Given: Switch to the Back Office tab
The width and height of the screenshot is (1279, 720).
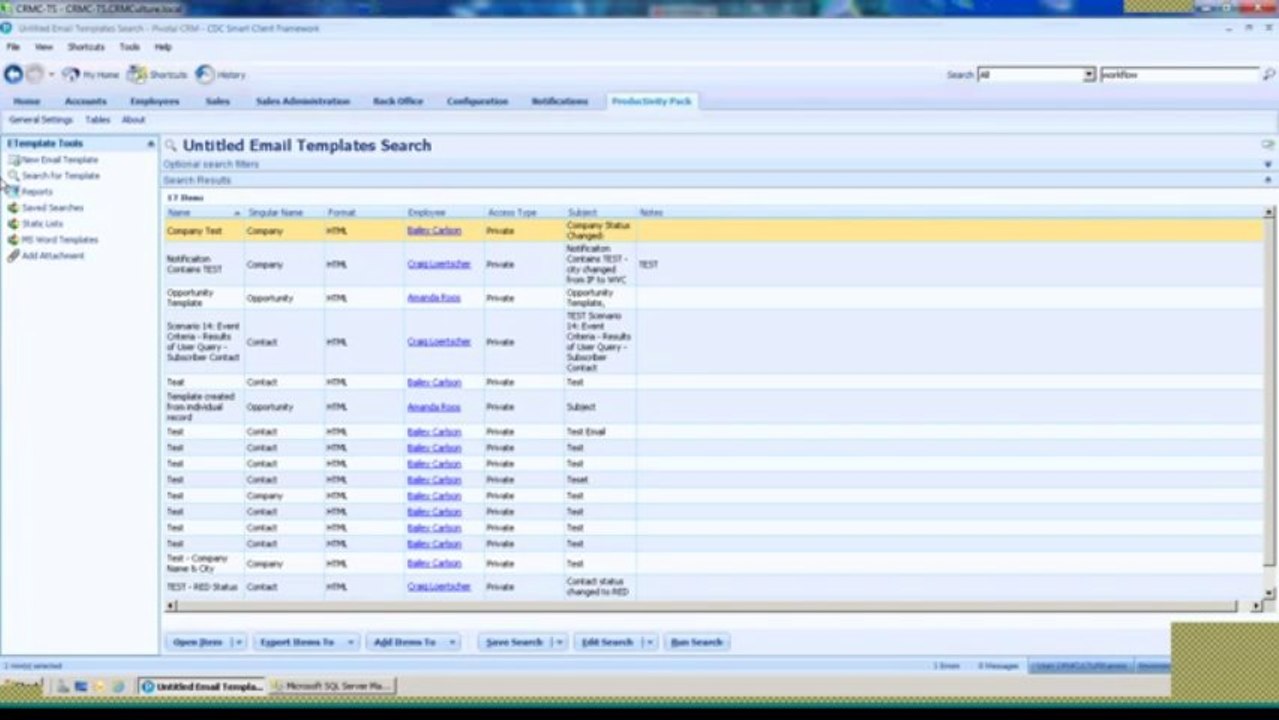Looking at the screenshot, I should click(398, 102).
